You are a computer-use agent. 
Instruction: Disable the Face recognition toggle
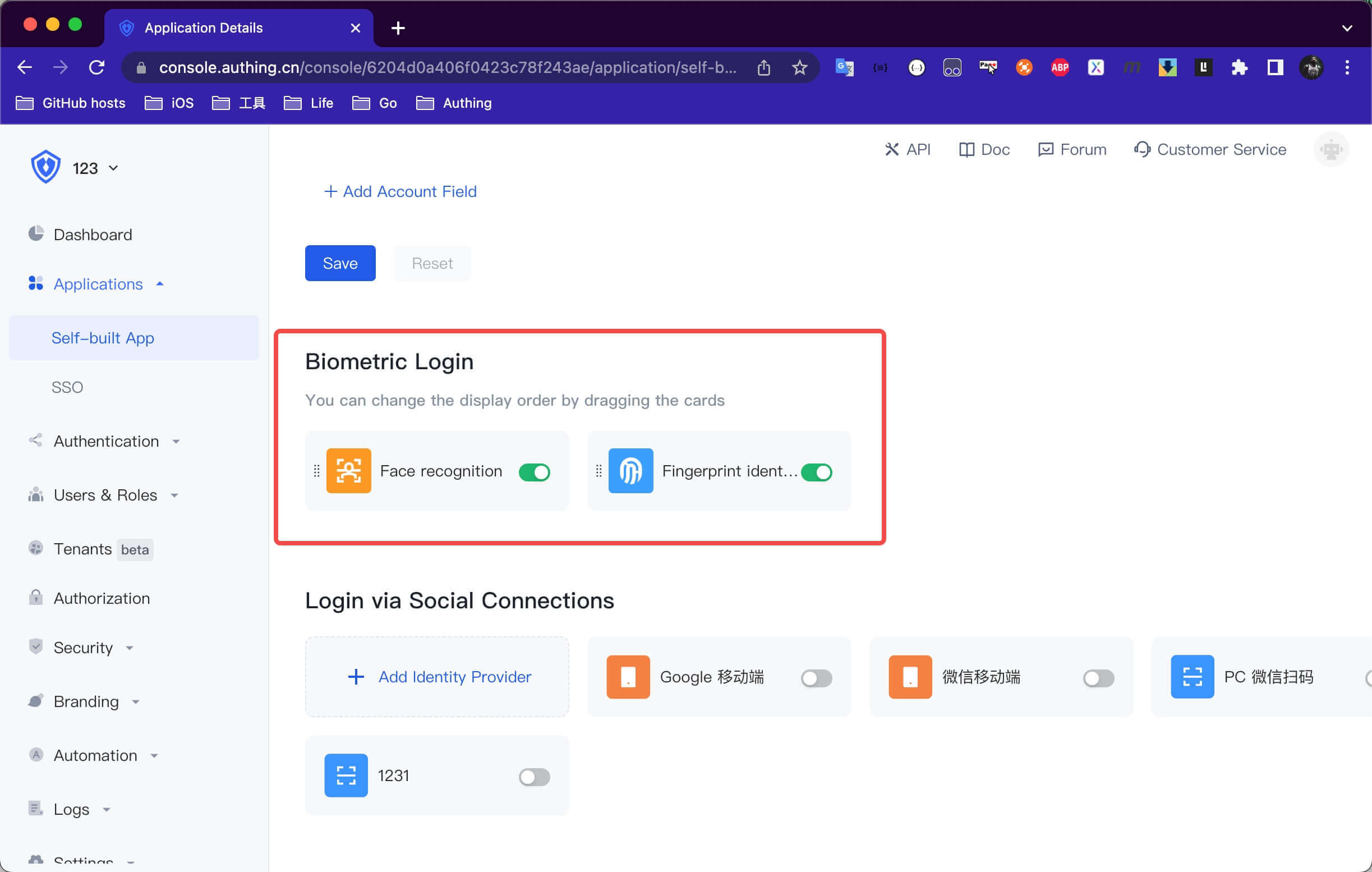tap(534, 472)
